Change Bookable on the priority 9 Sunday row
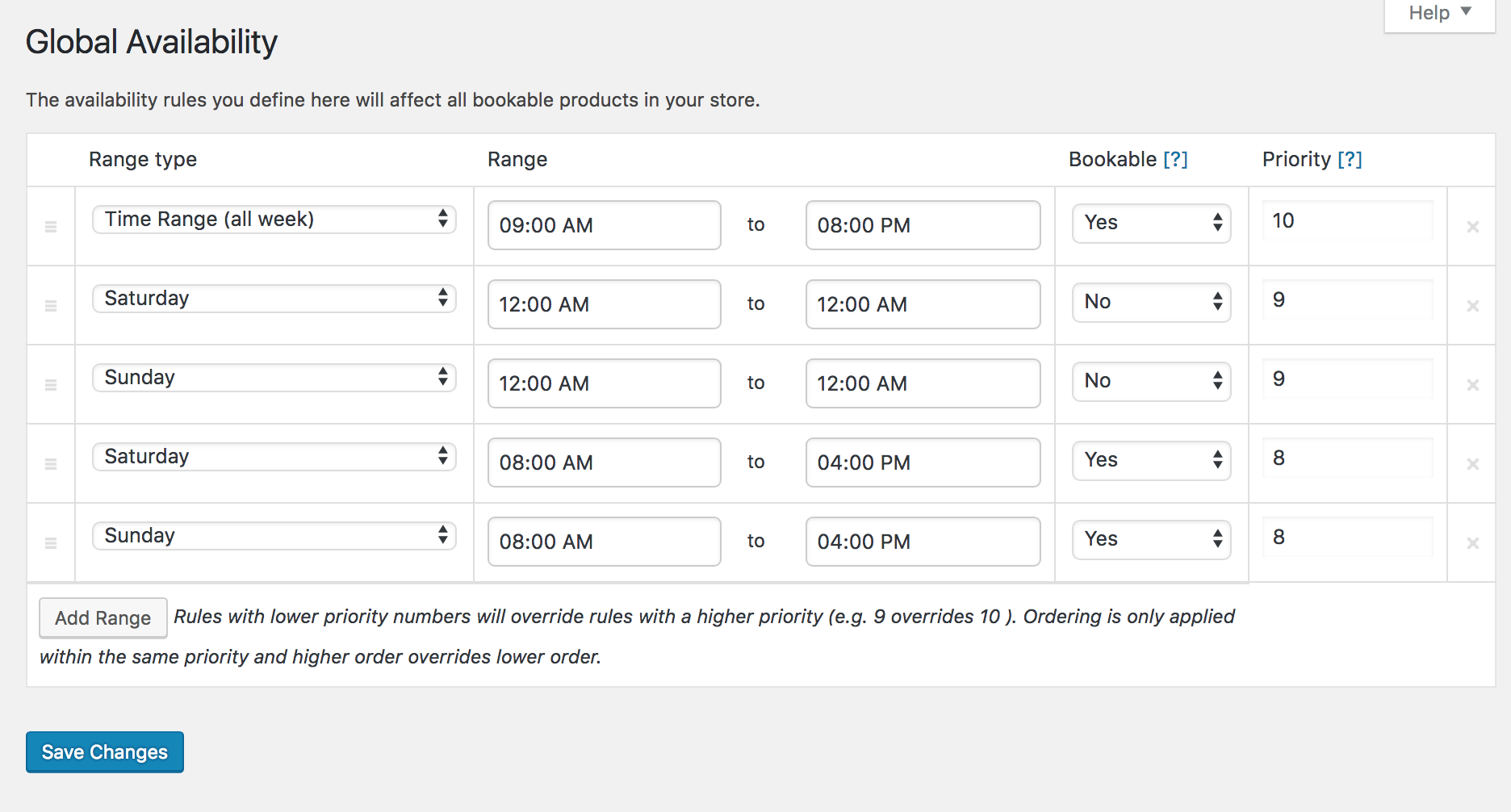 [x=1151, y=381]
